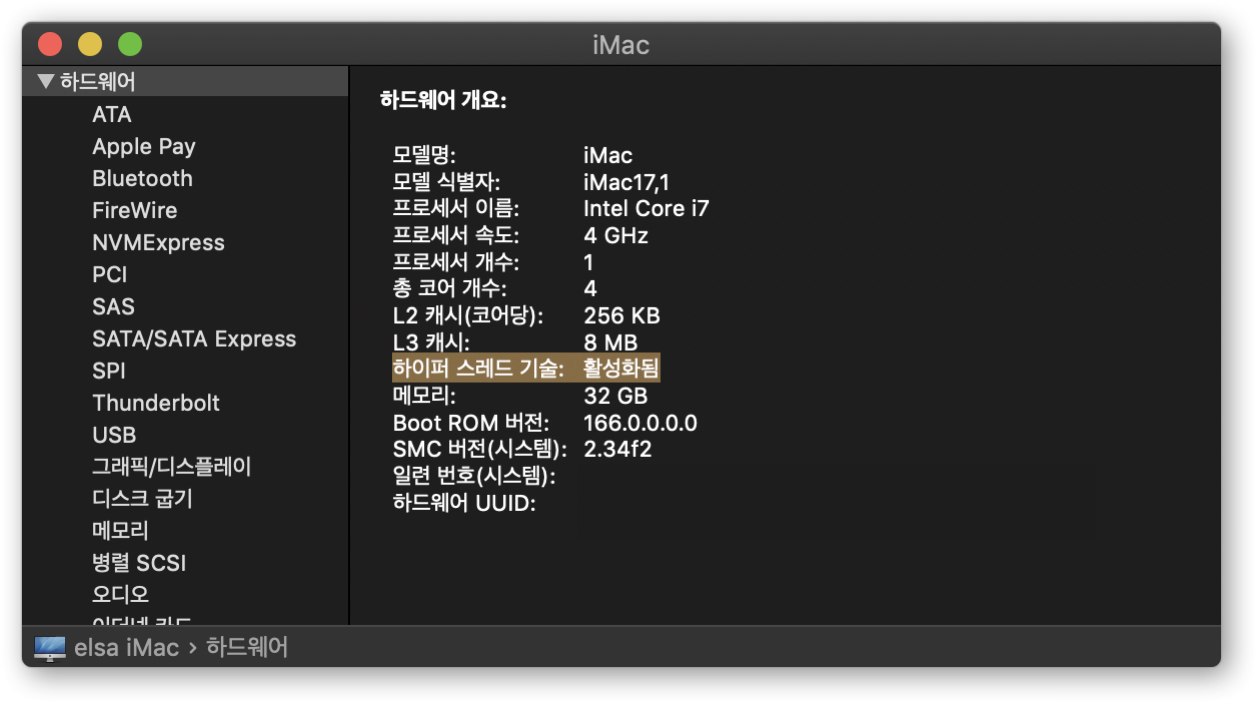1259x705 pixels.
Task: Open the Thunderbolt section
Action: [156, 402]
